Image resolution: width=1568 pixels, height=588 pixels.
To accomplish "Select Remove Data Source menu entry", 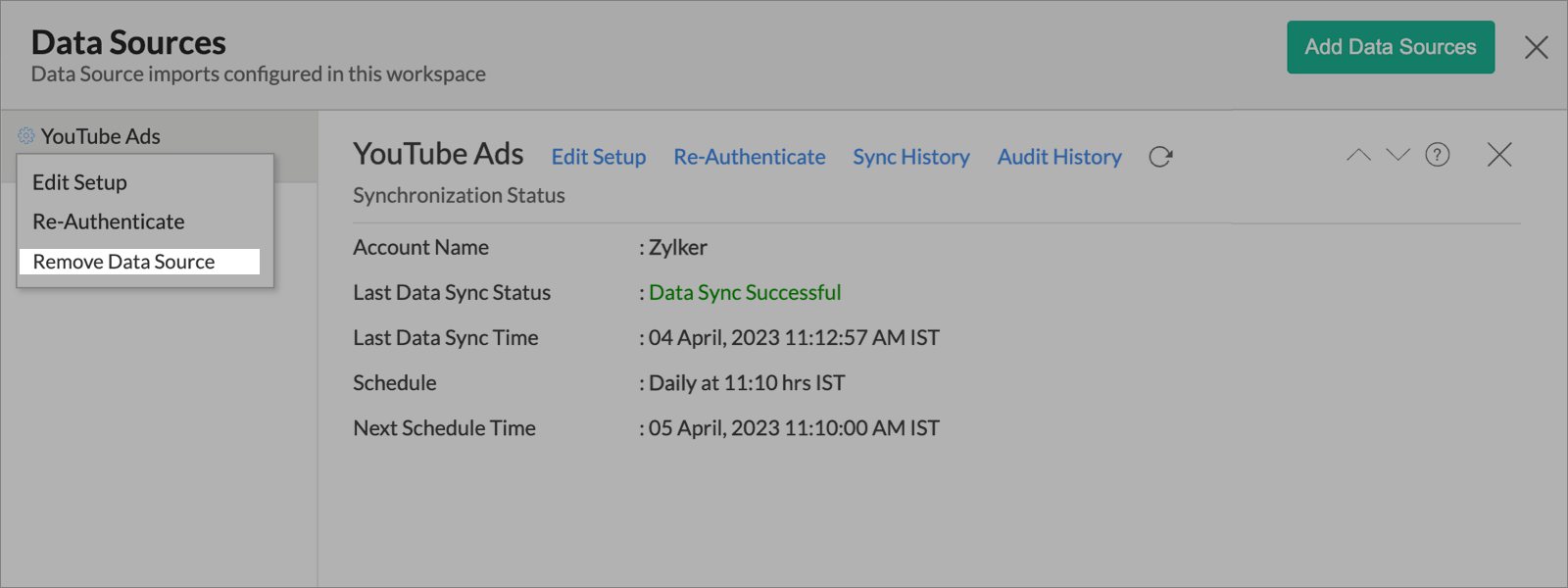I will [139, 262].
